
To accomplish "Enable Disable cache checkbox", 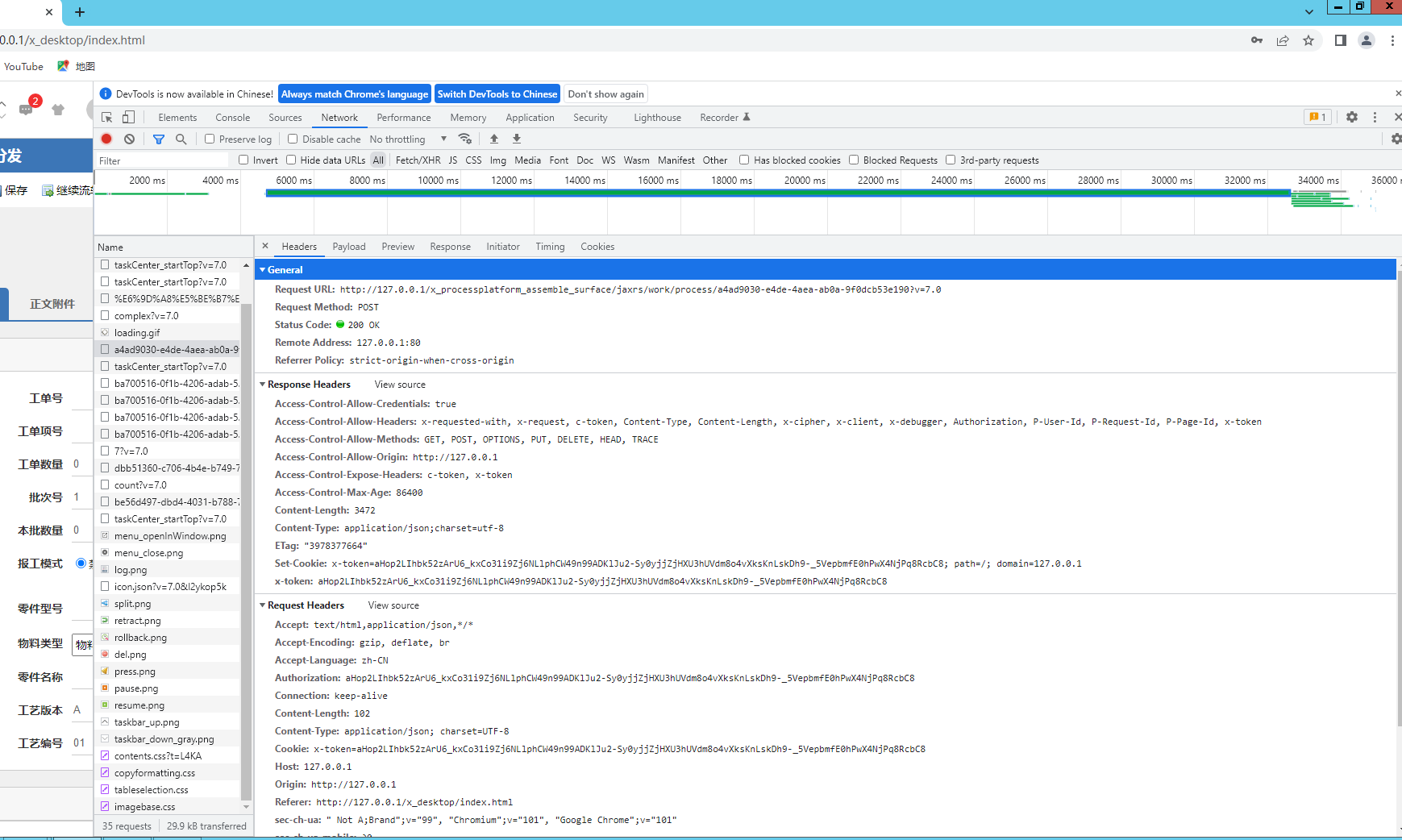I will click(293, 139).
